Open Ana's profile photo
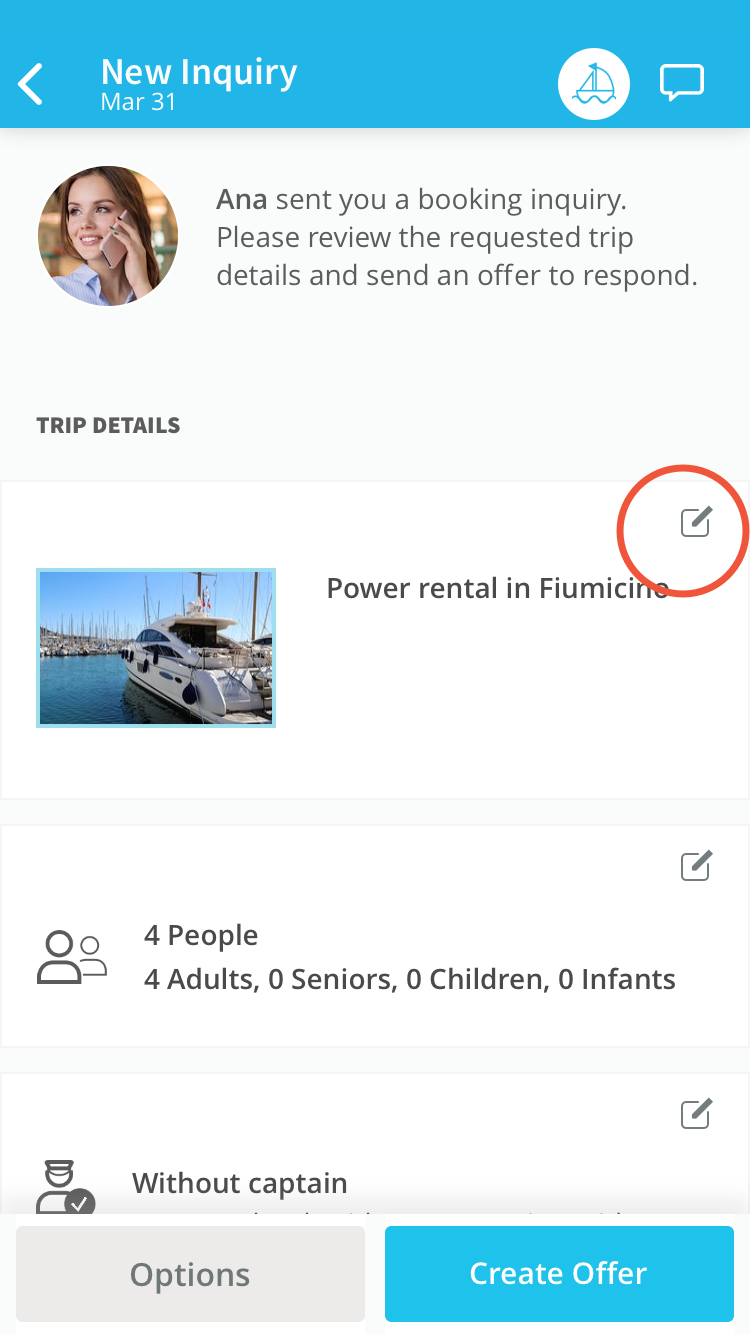 coord(108,236)
